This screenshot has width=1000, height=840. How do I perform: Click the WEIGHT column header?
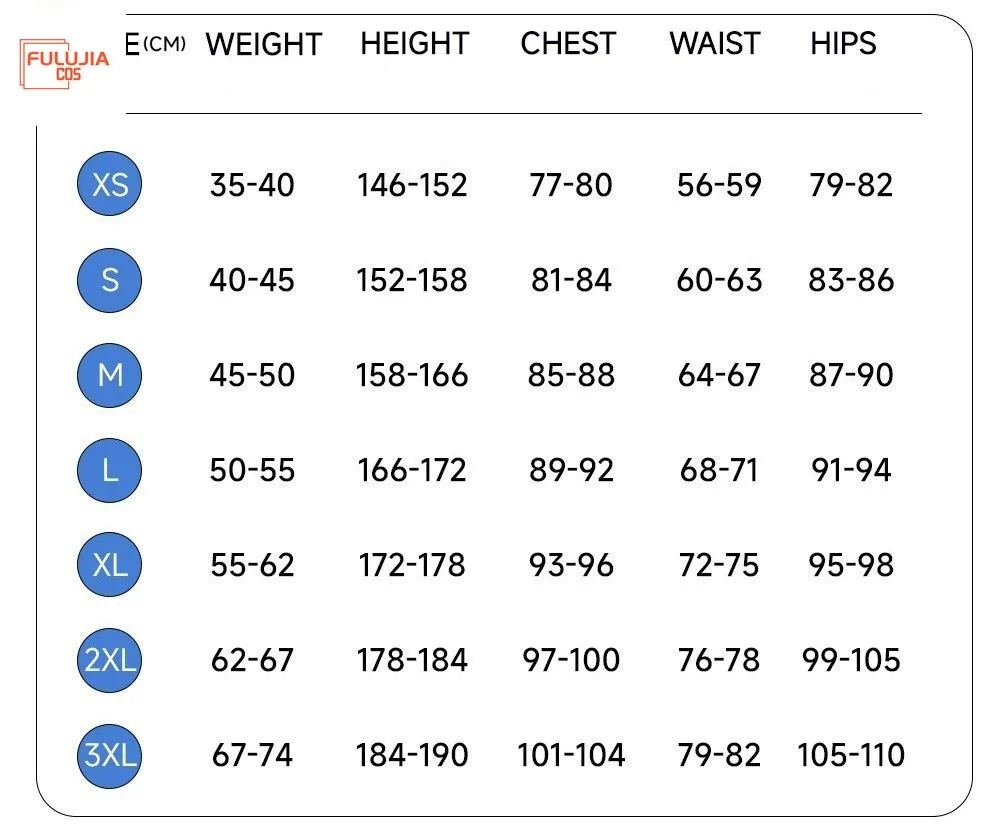point(263,44)
